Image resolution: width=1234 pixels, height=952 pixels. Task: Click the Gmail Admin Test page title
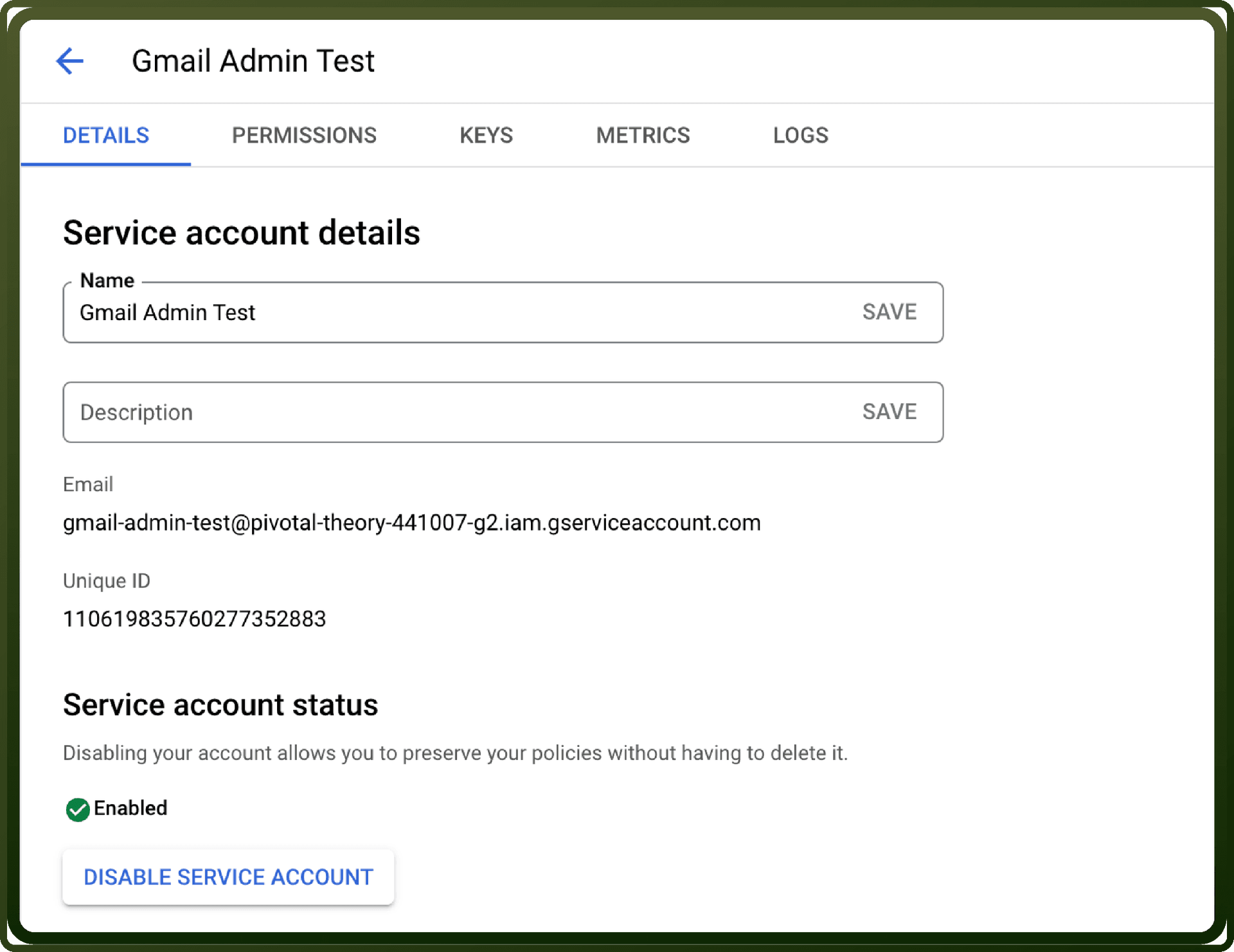tap(253, 61)
